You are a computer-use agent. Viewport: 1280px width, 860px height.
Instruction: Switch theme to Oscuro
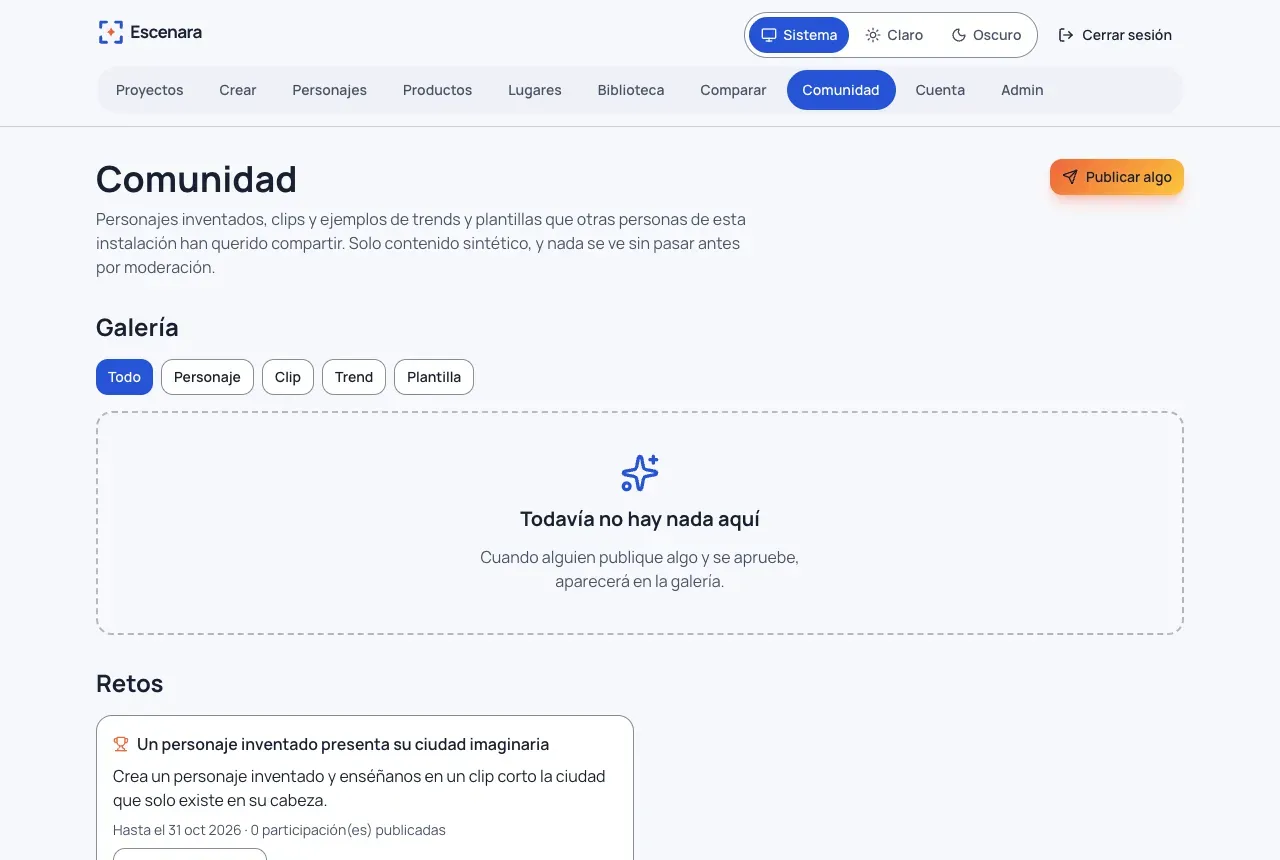tap(986, 35)
